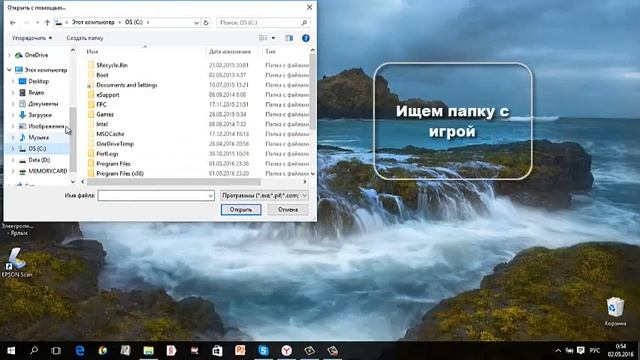Select the OneDriveTemp folder
Screen dimensions: 640x360
115,144
